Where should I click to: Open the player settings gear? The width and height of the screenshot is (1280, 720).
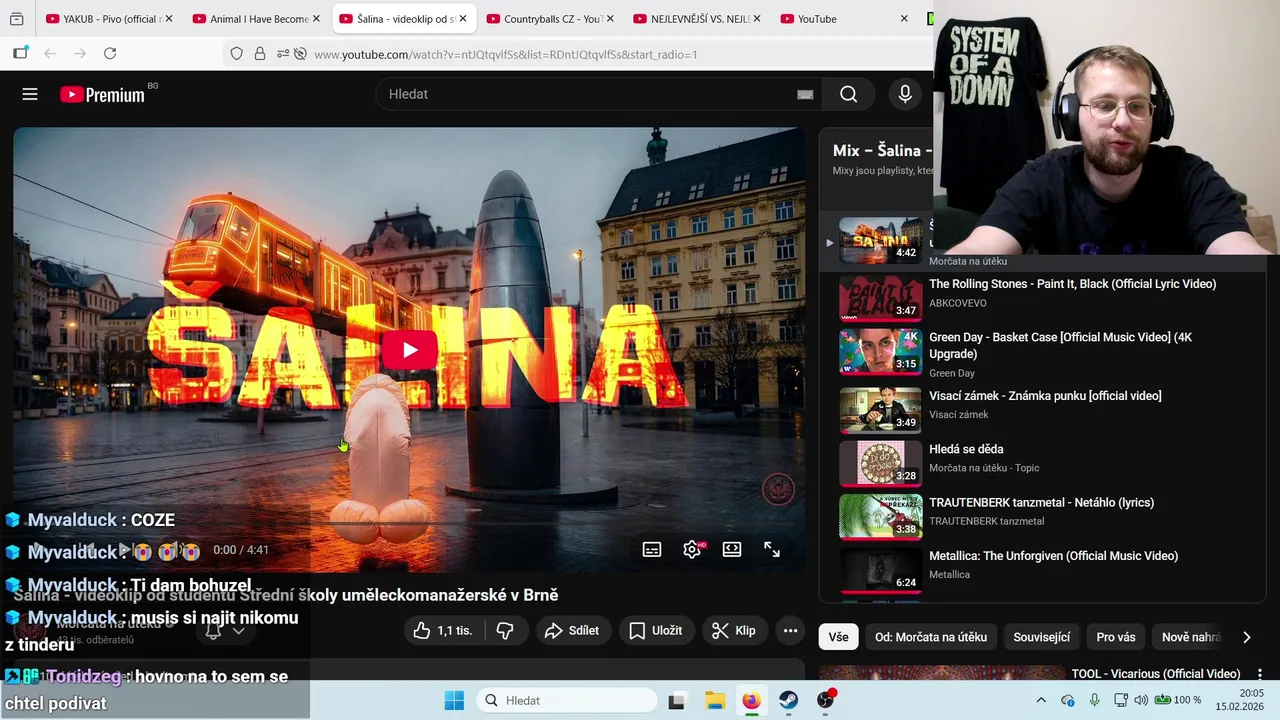pos(692,549)
